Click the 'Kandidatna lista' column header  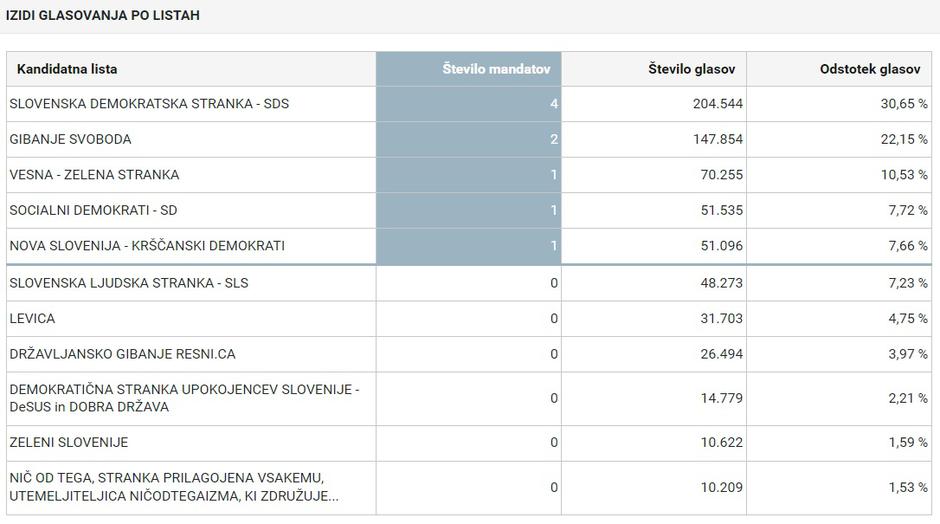(x=67, y=69)
